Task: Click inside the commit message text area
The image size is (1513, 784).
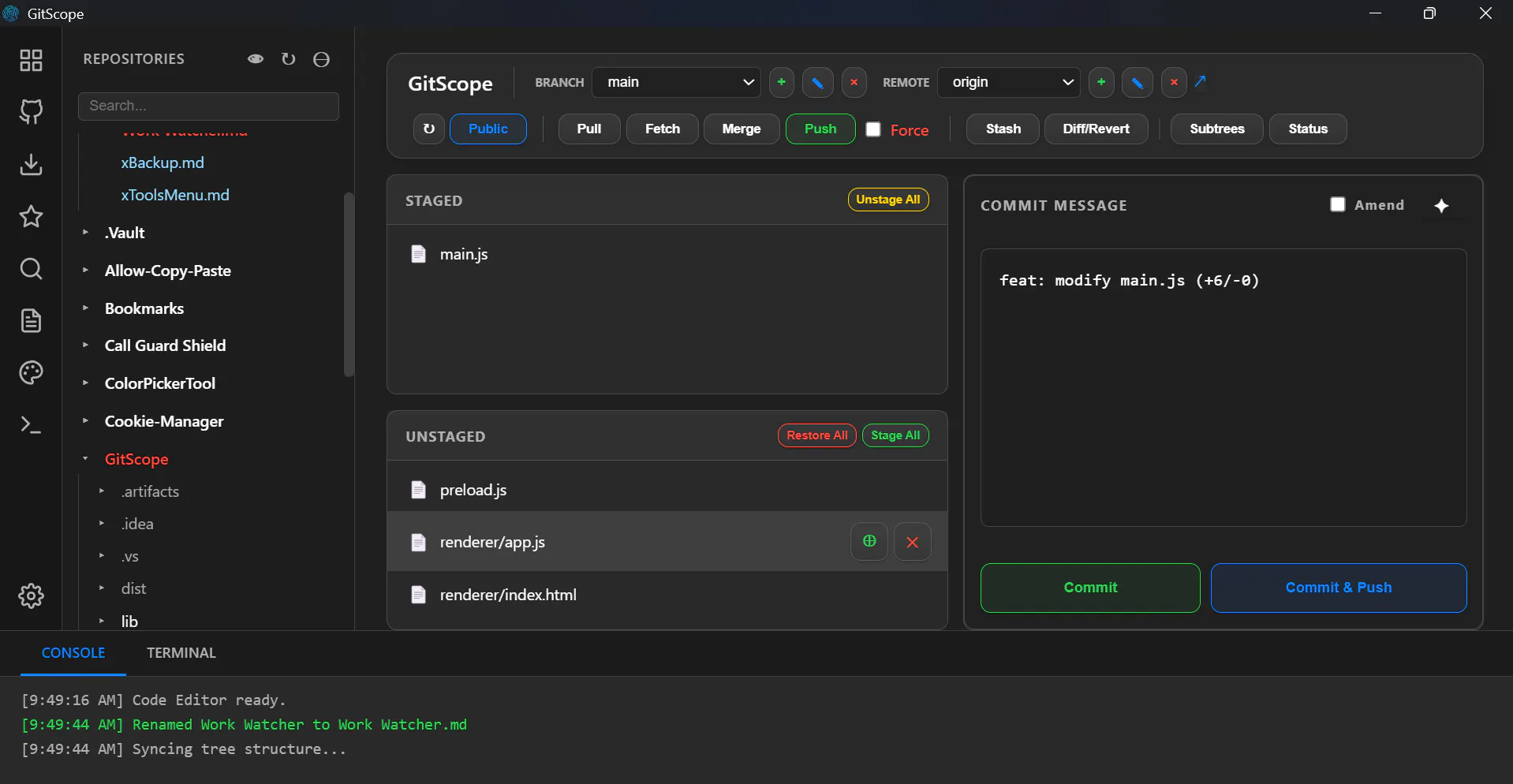Action: point(1223,387)
